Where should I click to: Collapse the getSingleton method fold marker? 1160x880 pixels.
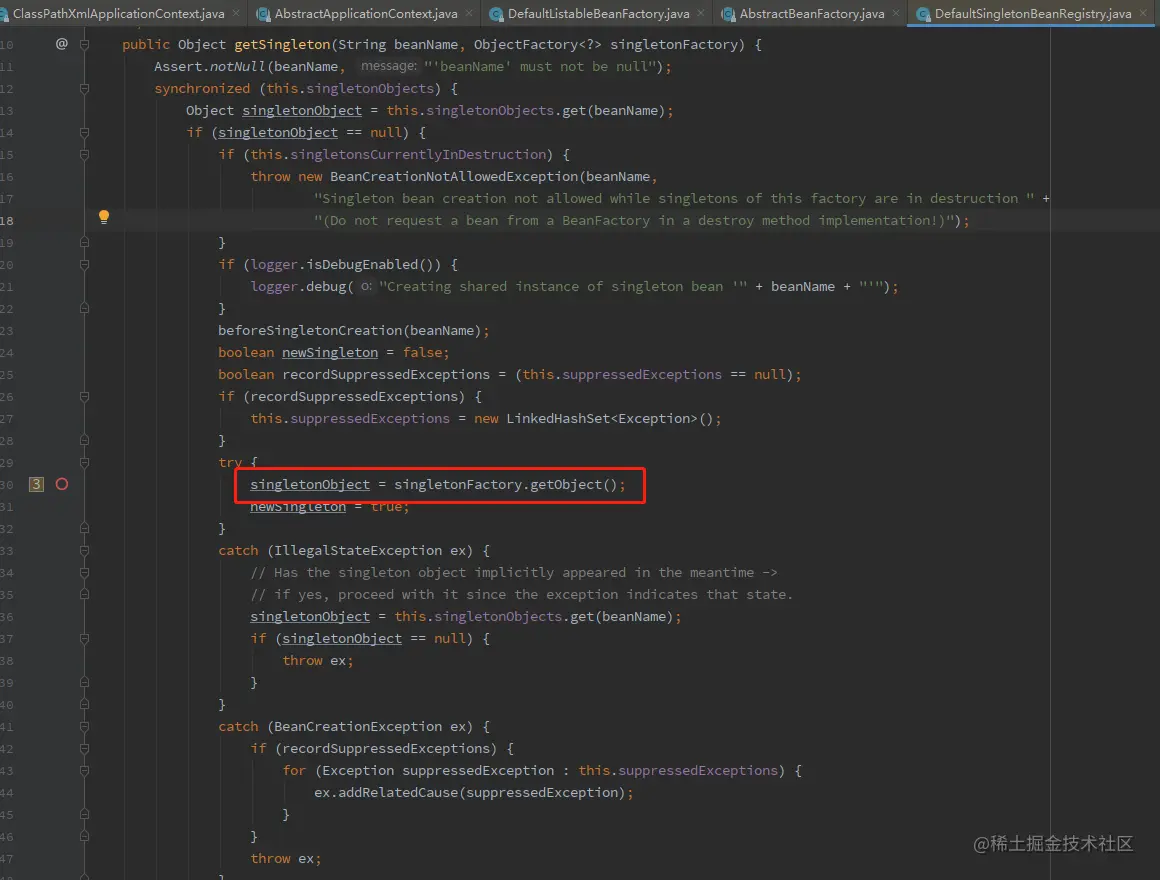tap(84, 44)
